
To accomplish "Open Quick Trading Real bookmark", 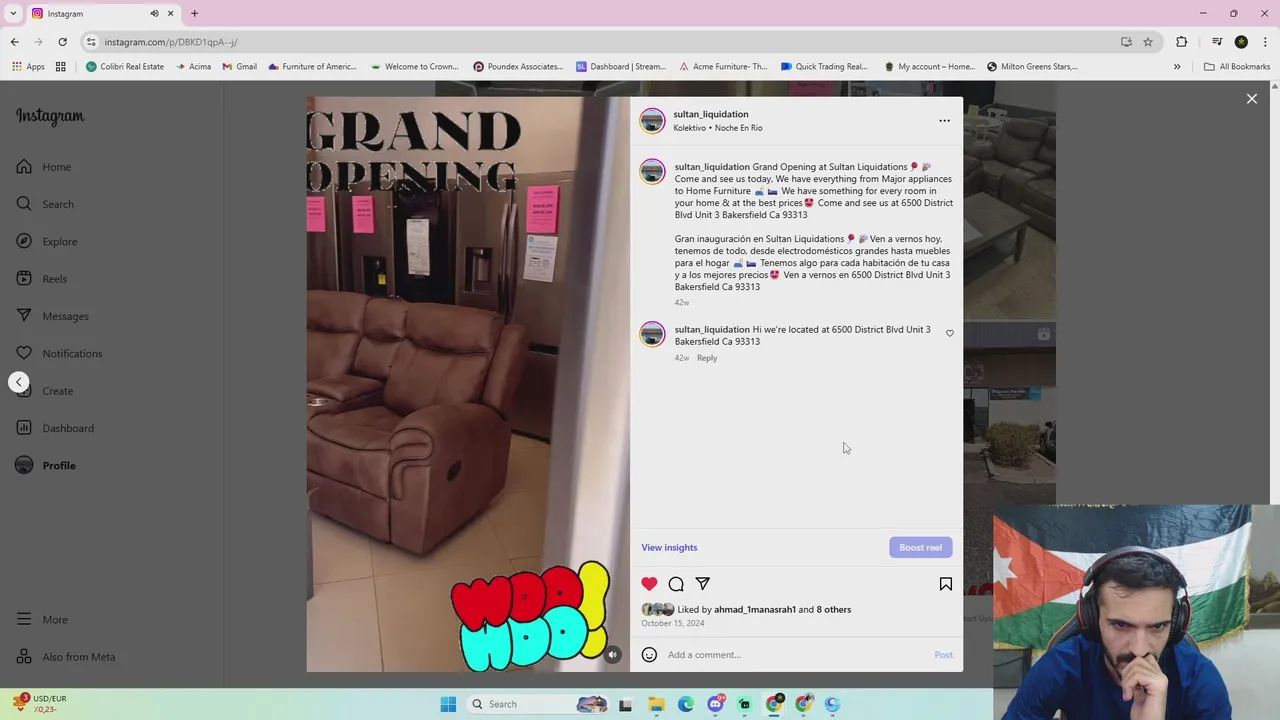I will click(824, 67).
